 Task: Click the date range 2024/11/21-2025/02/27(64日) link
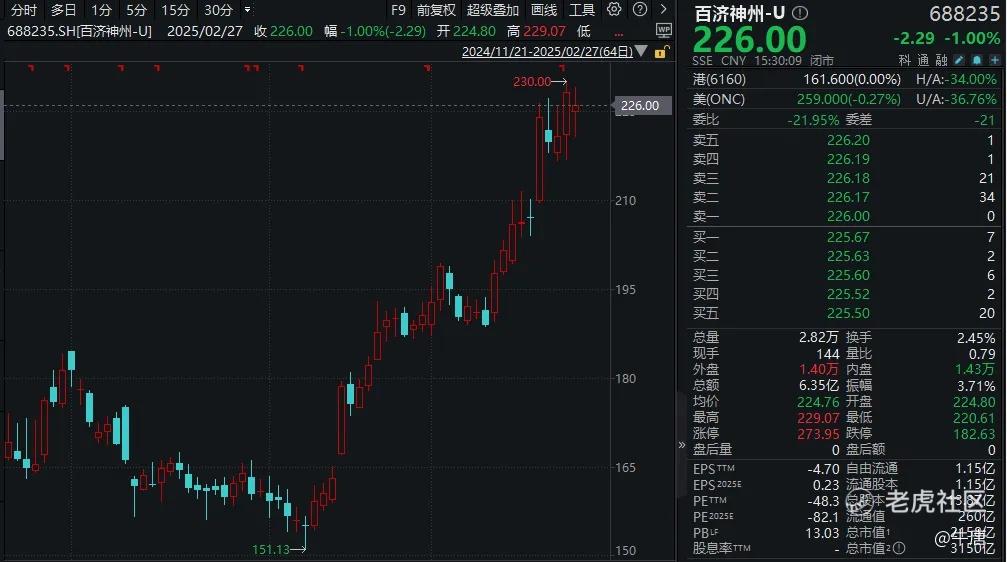point(547,51)
